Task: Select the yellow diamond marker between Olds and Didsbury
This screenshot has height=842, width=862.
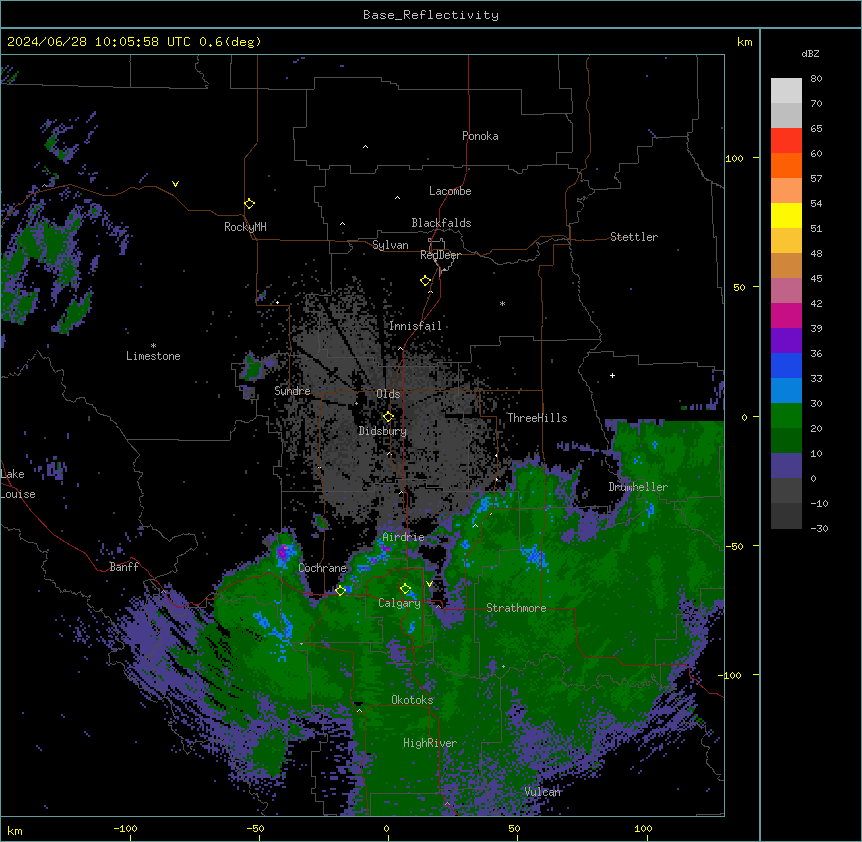Action: (x=388, y=417)
